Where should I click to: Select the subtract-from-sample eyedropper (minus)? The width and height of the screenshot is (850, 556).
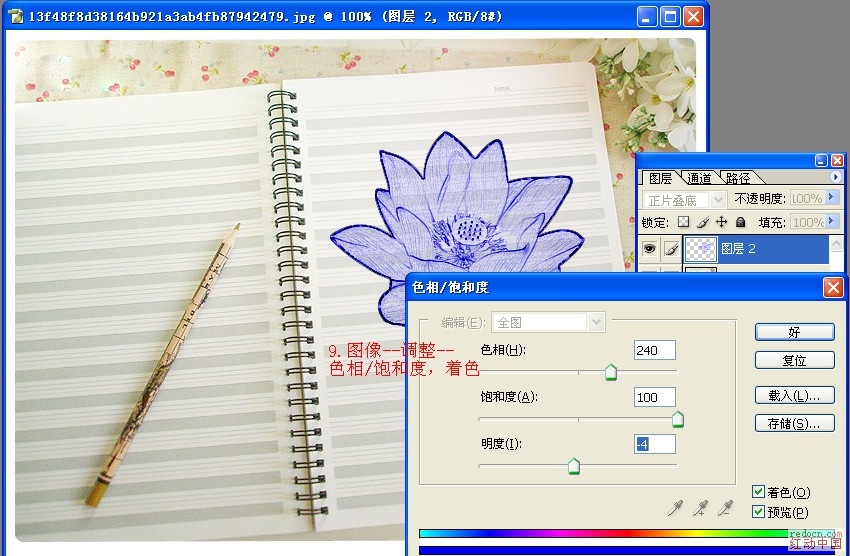click(x=725, y=508)
